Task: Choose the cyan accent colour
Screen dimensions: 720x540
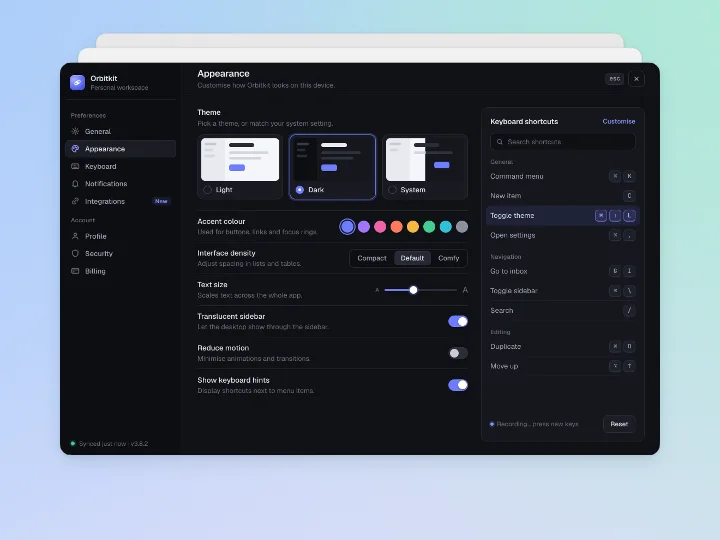Action: pyautogui.click(x=446, y=226)
